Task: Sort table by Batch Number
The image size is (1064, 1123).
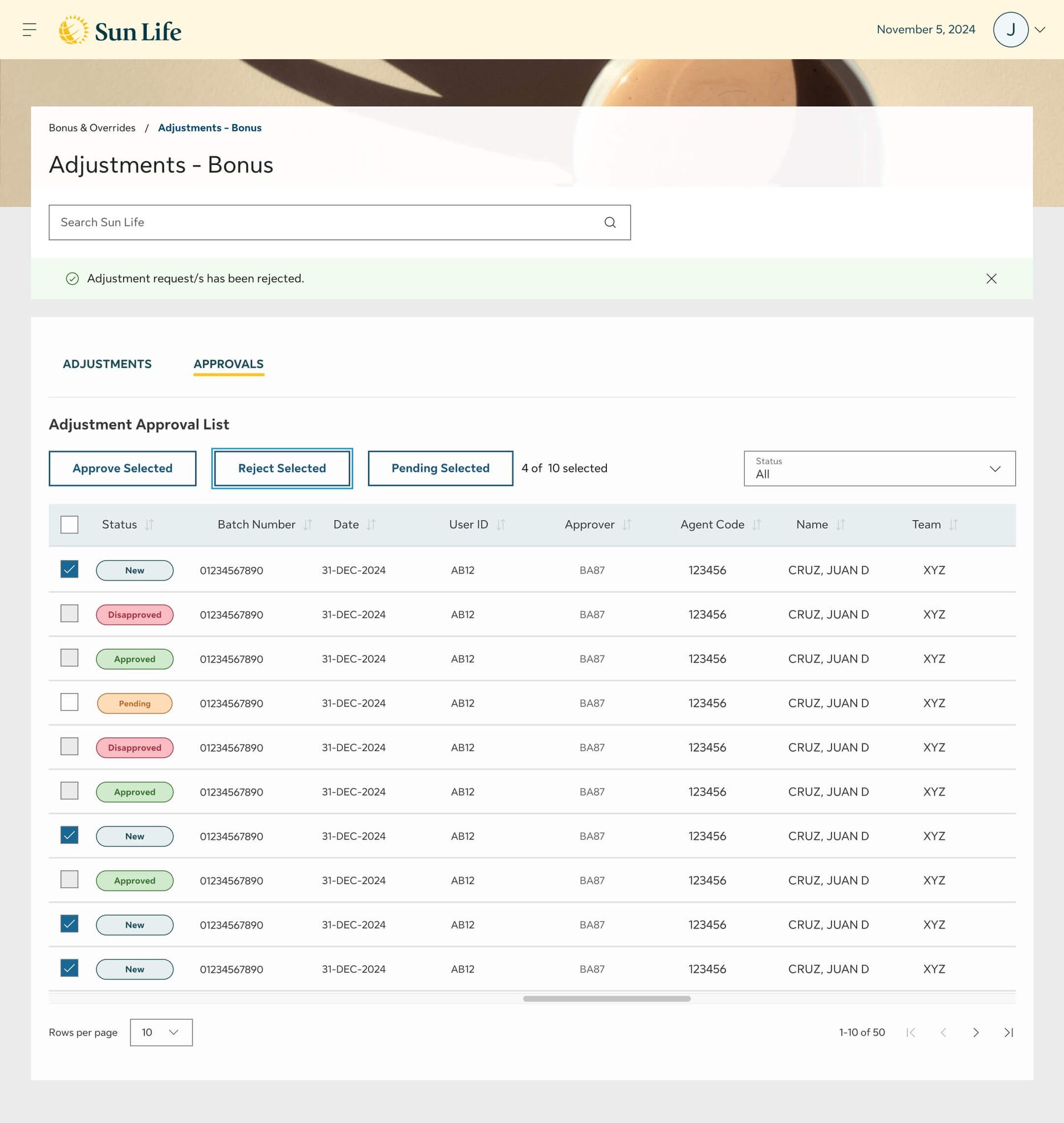Action: coord(308,524)
